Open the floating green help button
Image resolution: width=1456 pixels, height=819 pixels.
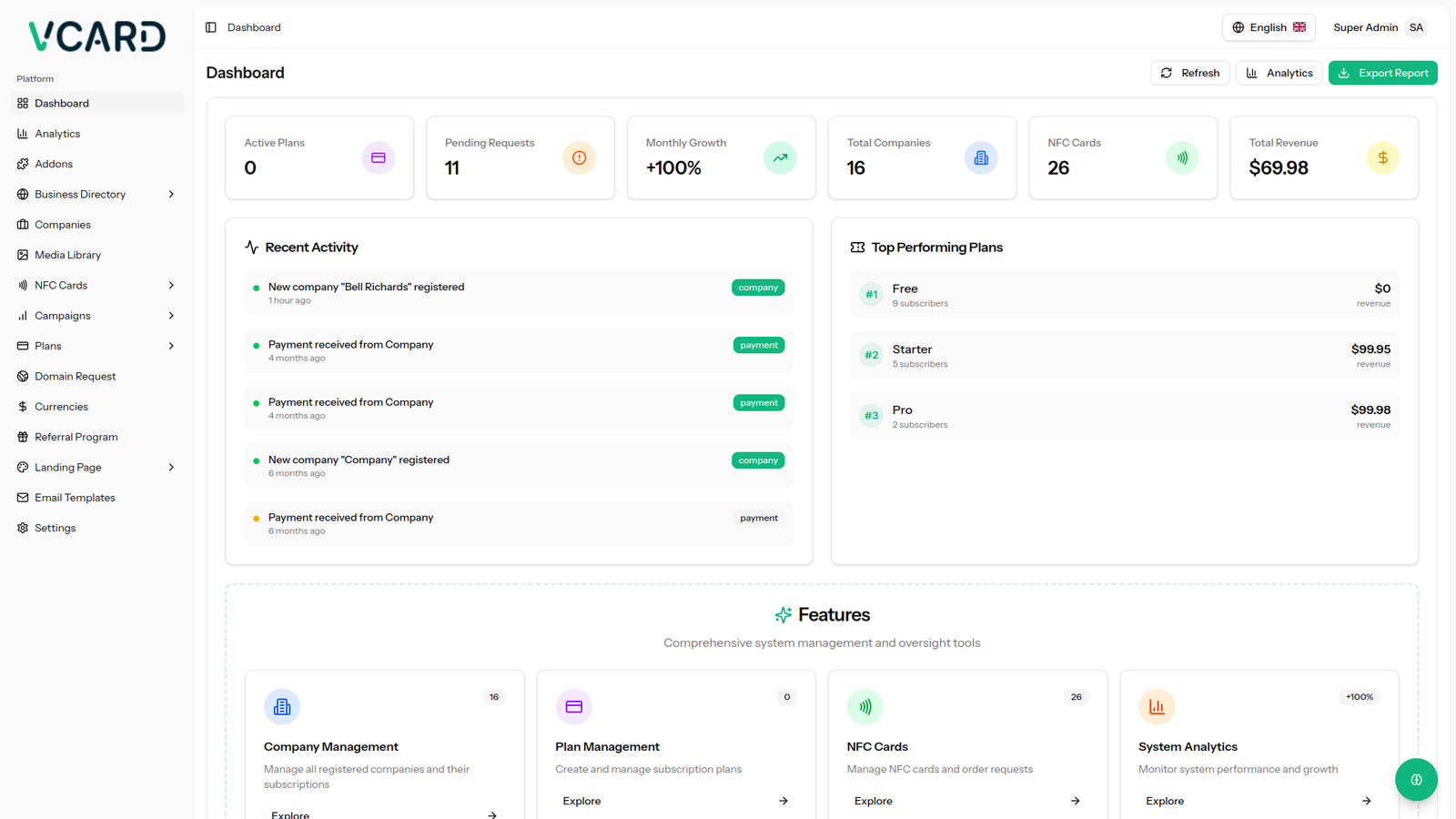[1415, 779]
